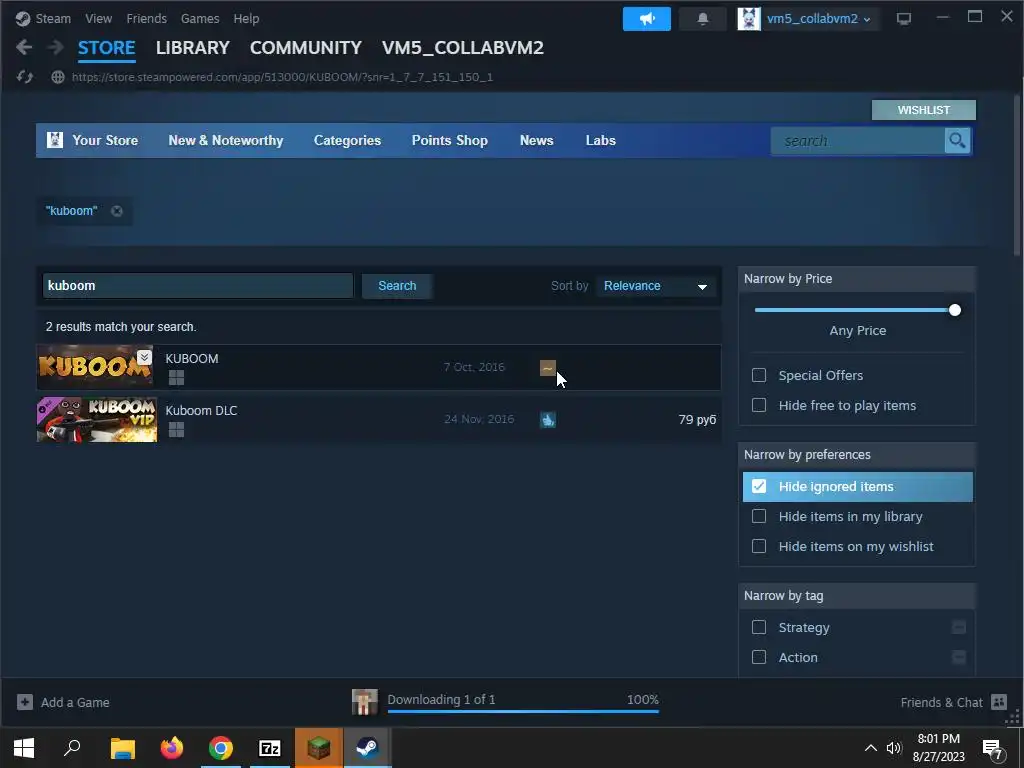Viewport: 1024px width, 768px height.
Task: Open the VM5_COLLABVM2 profile tab
Action: point(462,48)
